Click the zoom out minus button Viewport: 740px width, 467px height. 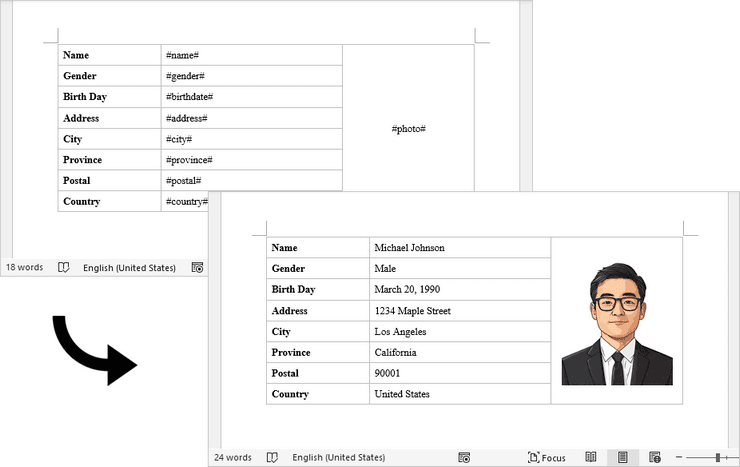680,458
